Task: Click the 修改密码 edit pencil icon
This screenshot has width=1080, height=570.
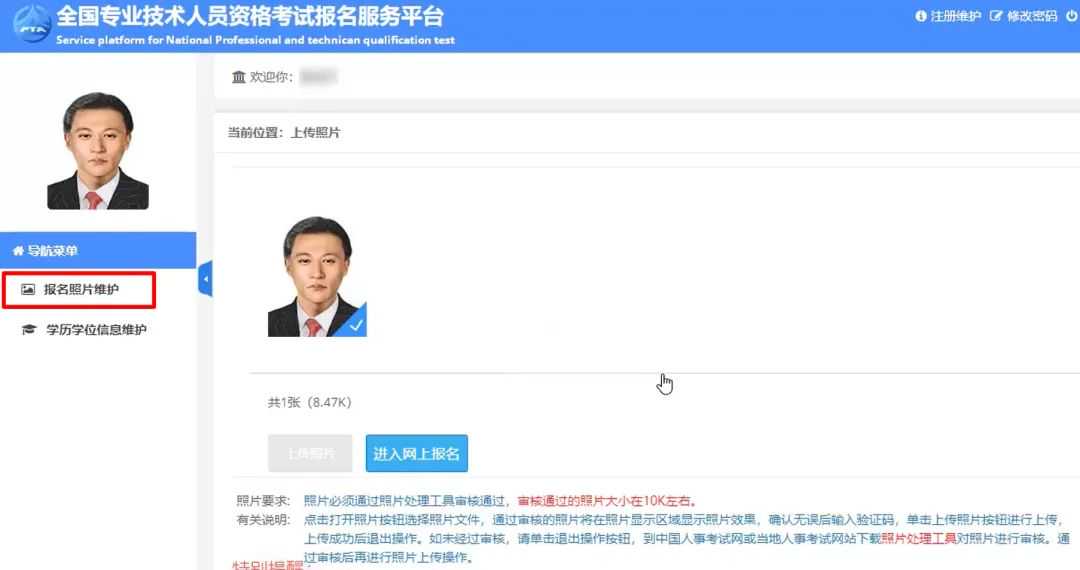Action: [996, 17]
